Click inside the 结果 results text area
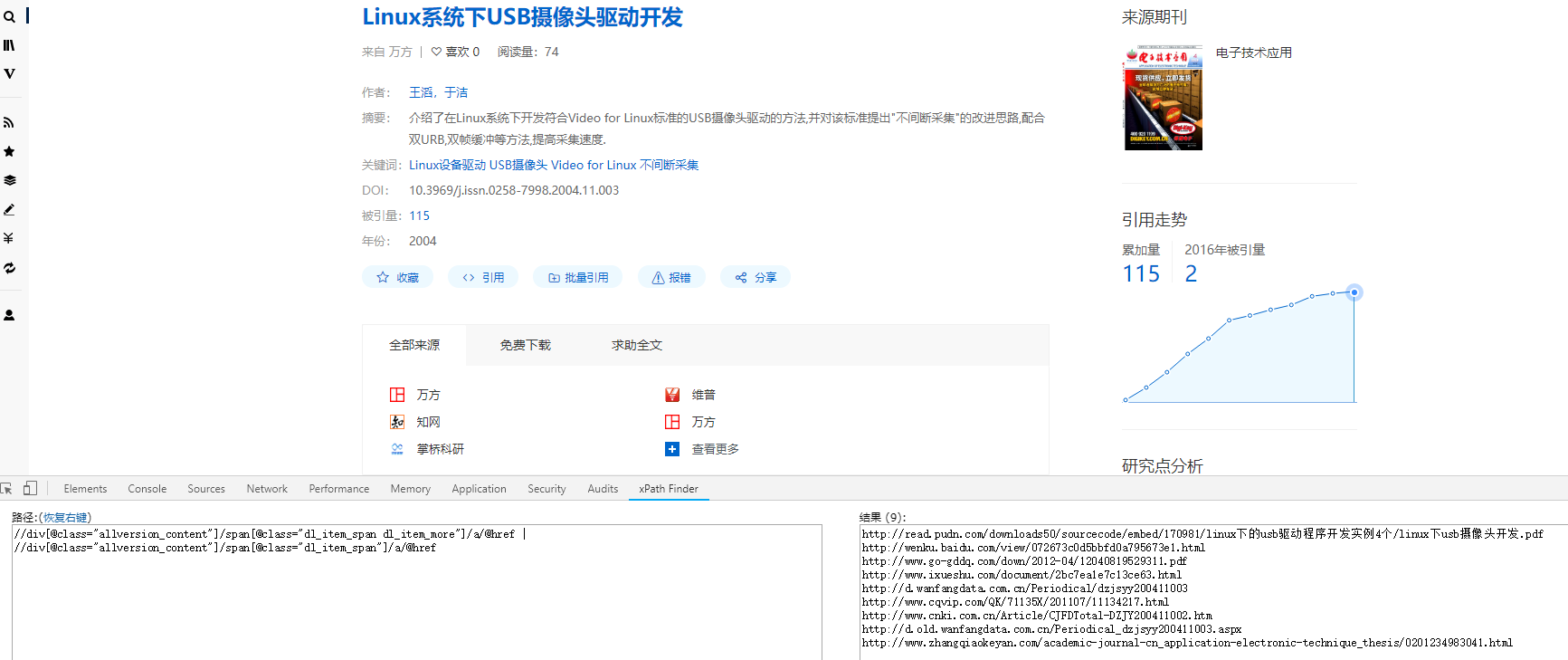The width and height of the screenshot is (1568, 660). point(1213,592)
